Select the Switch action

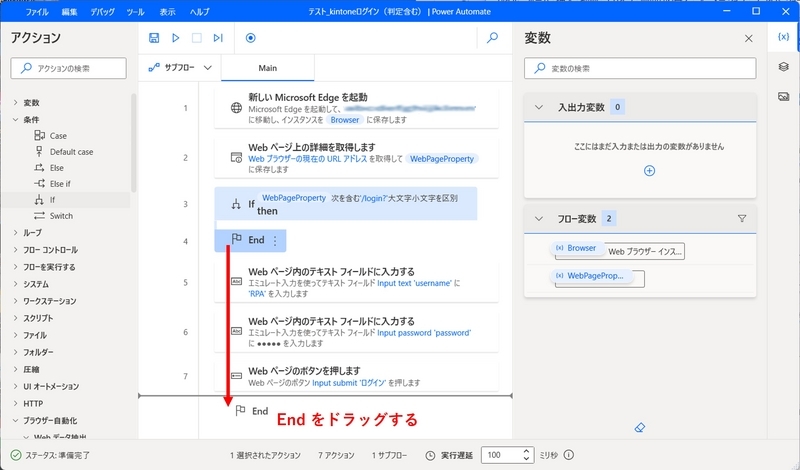click(x=61, y=216)
